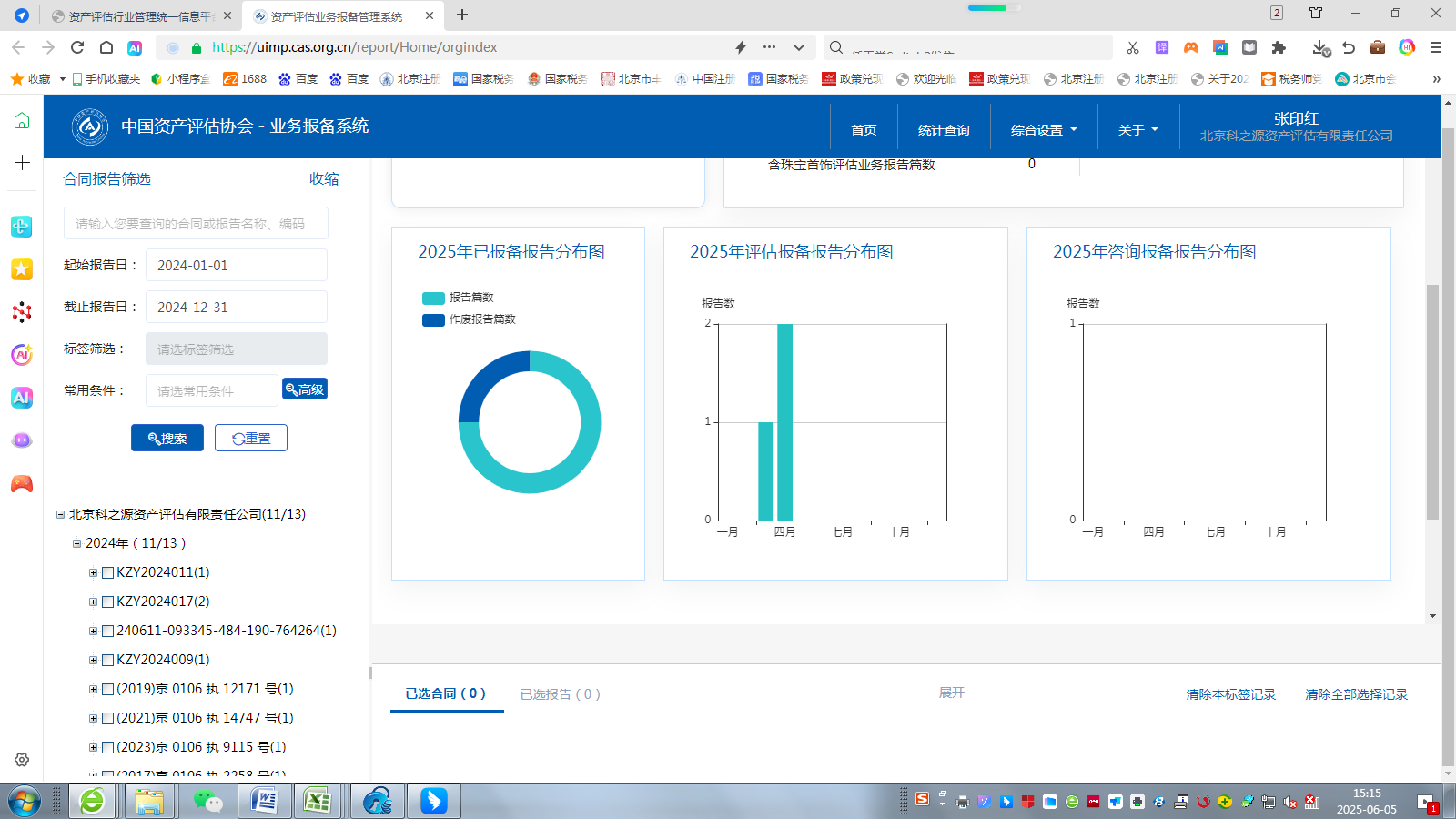Check the KZY2024011(1) contract checkbox
Image resolution: width=1456 pixels, height=819 pixels.
(x=107, y=572)
